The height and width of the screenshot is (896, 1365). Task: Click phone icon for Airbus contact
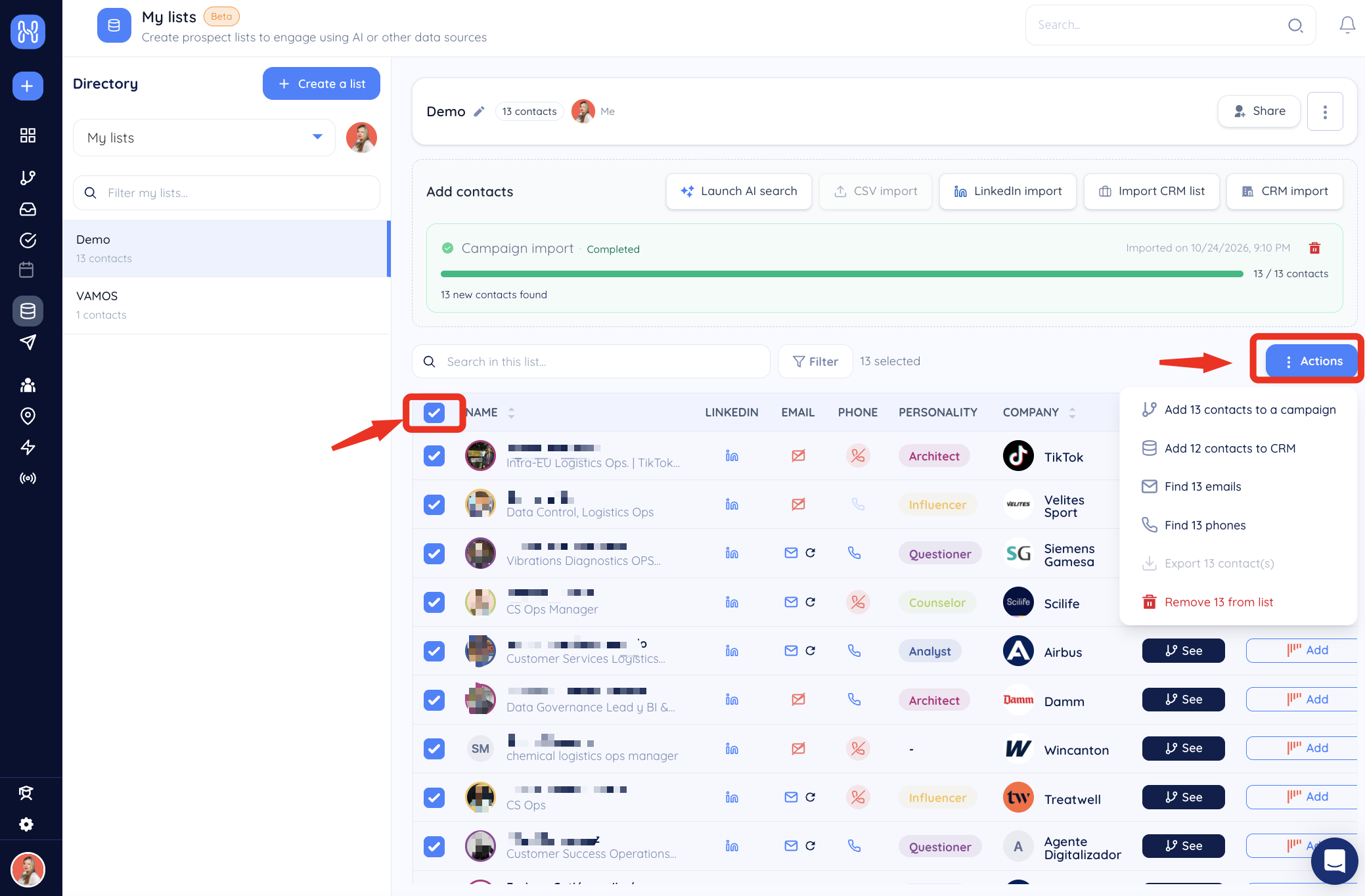854,650
